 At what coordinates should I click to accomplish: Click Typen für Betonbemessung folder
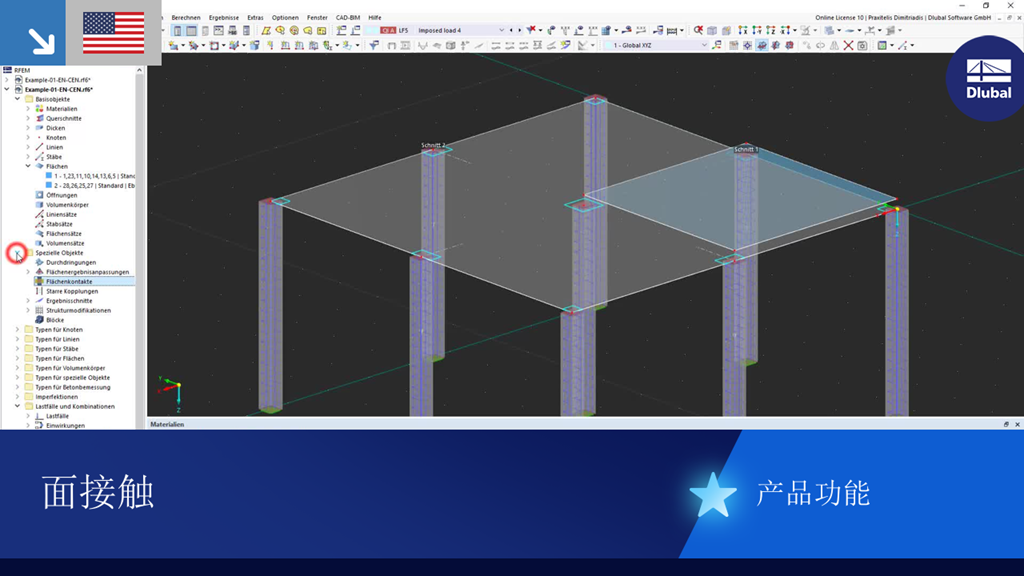(x=72, y=387)
